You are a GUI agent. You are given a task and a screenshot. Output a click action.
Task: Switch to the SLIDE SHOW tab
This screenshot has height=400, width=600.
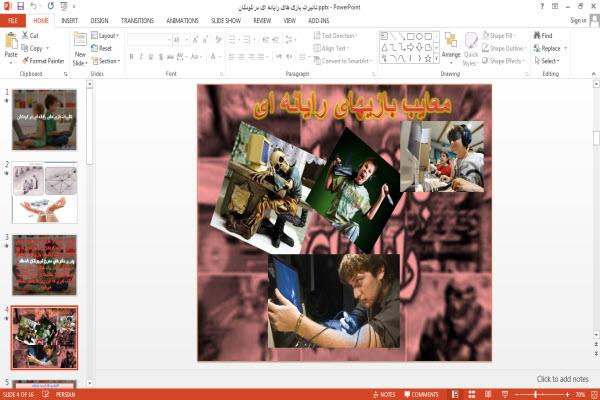click(x=226, y=21)
